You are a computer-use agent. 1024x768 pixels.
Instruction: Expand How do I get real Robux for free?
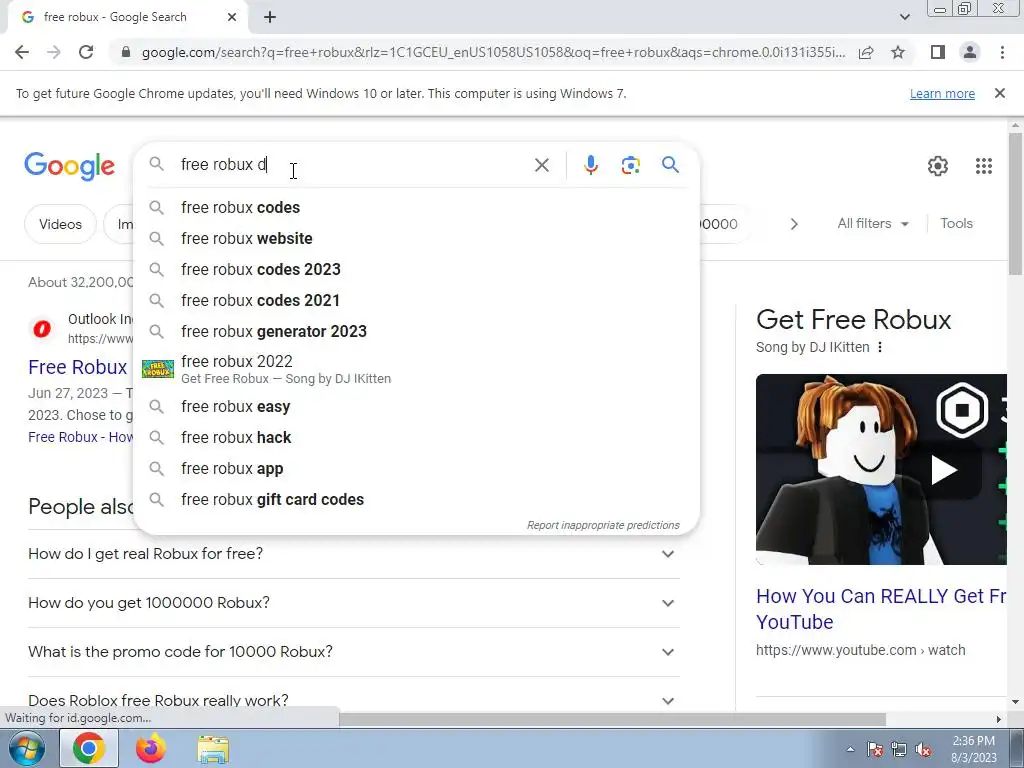pyautogui.click(x=353, y=554)
